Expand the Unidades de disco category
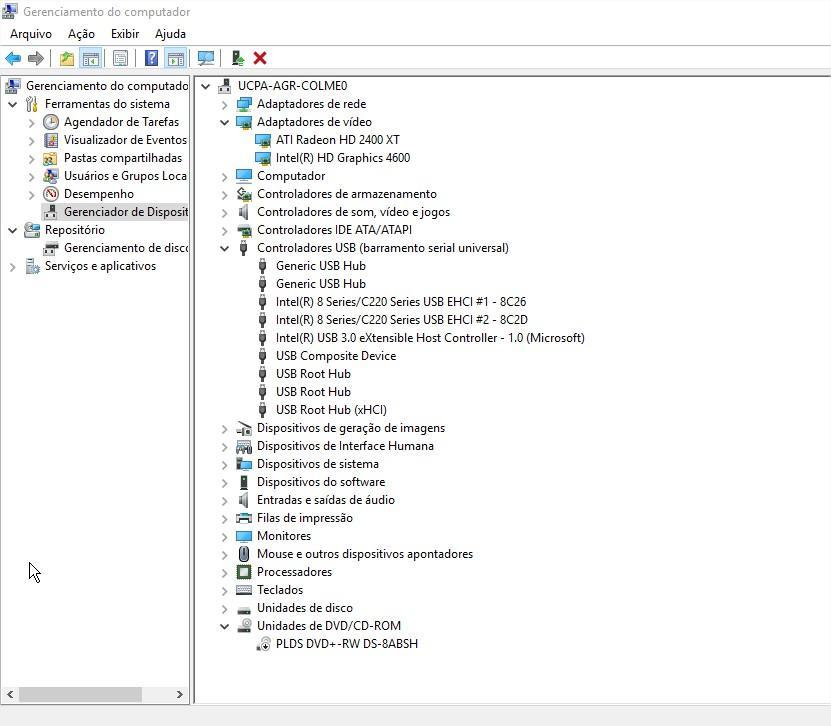 pos(225,608)
